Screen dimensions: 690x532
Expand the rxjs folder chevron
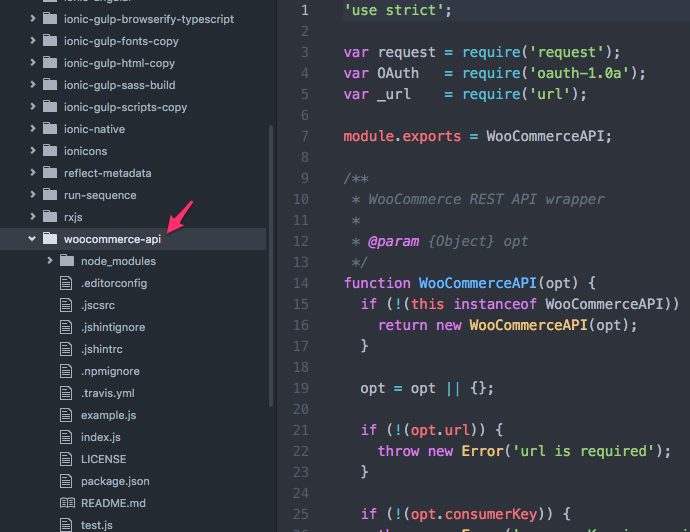pos(33,216)
